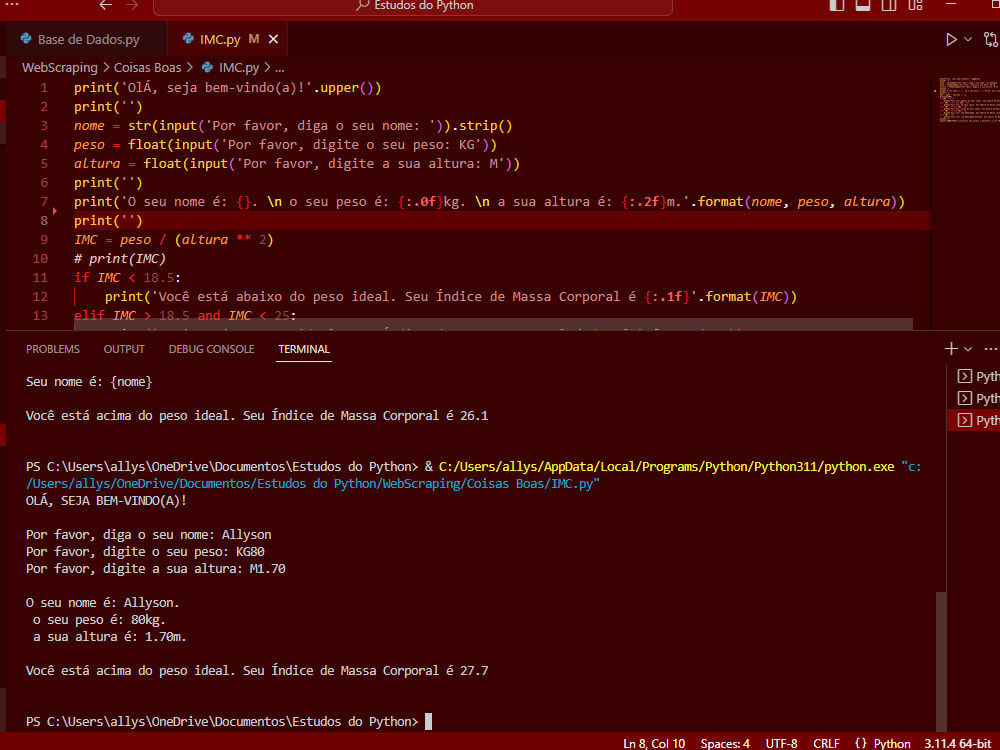Click the python.exe path link in terminal

[672, 465]
